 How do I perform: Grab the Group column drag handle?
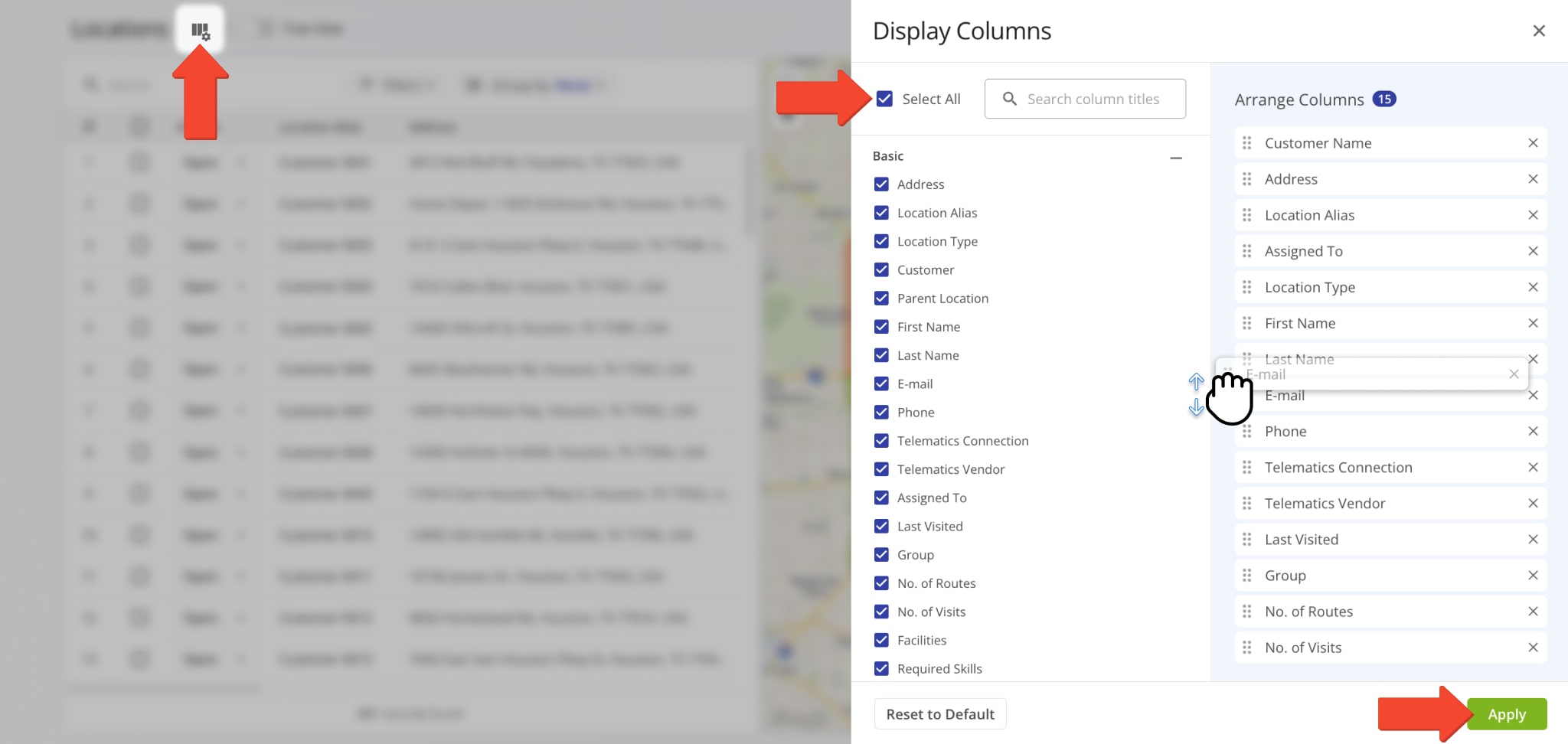pos(1247,576)
